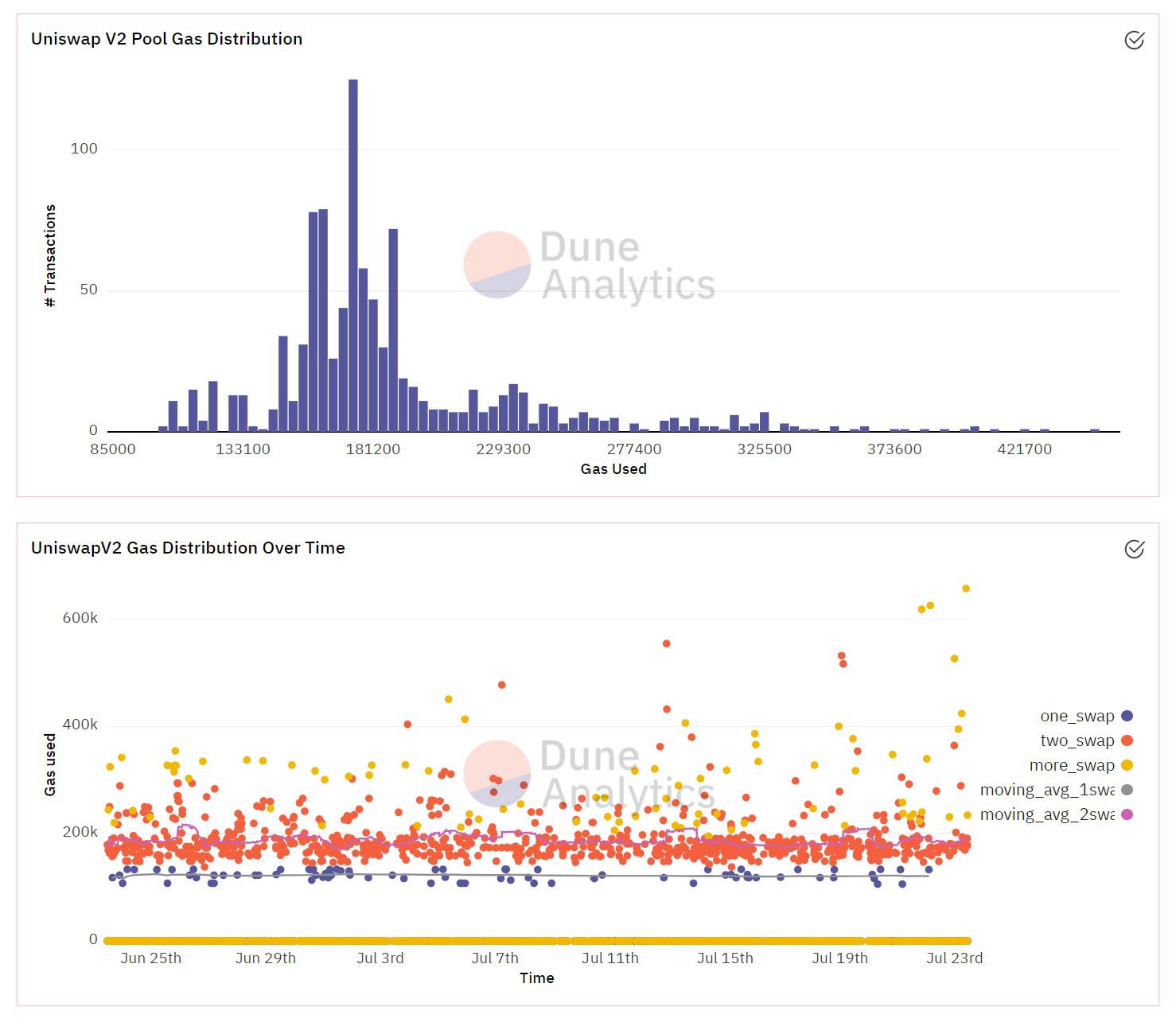Click the 200k y-axis tick

click(80, 832)
